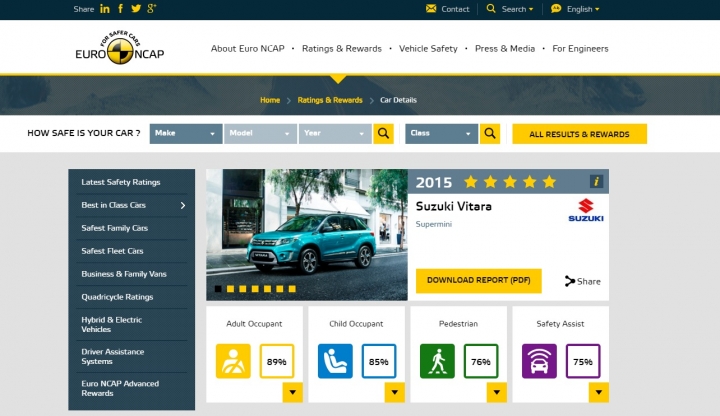Click the Supermini class label

click(x=433, y=224)
